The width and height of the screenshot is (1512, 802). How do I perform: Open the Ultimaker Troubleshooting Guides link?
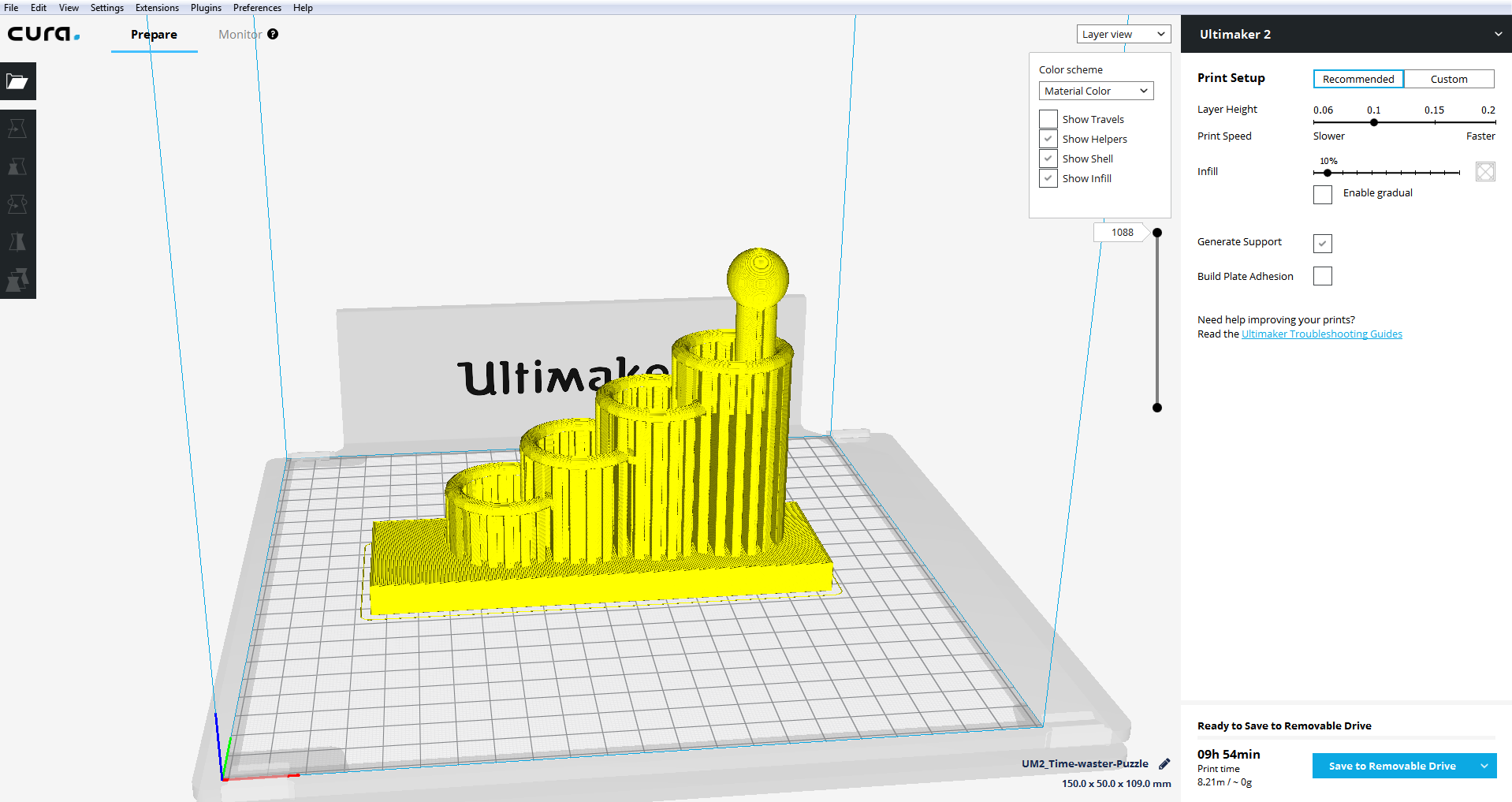click(1322, 334)
